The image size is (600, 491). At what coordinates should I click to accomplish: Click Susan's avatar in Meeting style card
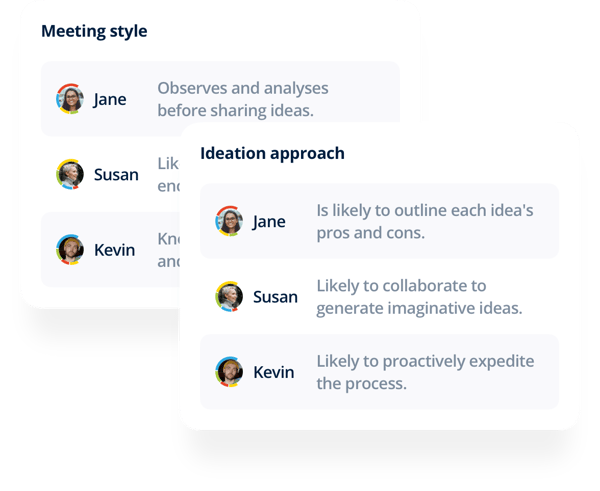coord(69,174)
